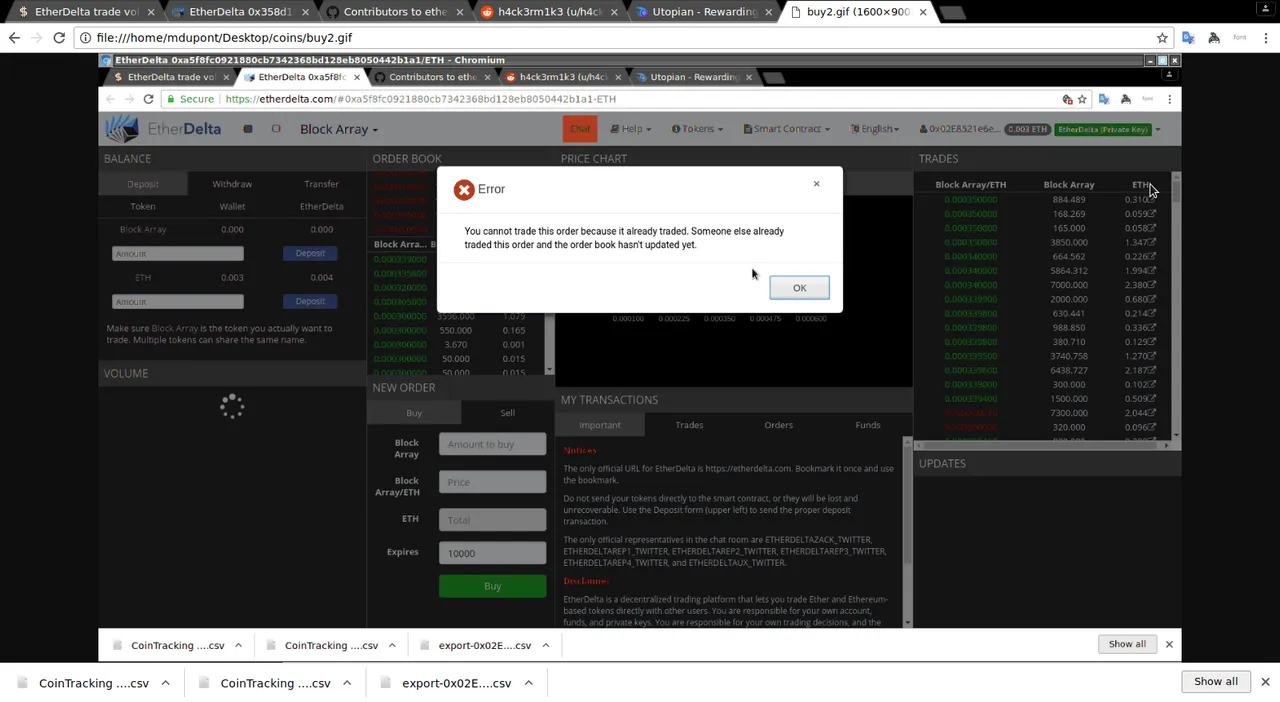The width and height of the screenshot is (1280, 702).
Task: Open Funds tab in My Transactions
Action: coord(867,425)
